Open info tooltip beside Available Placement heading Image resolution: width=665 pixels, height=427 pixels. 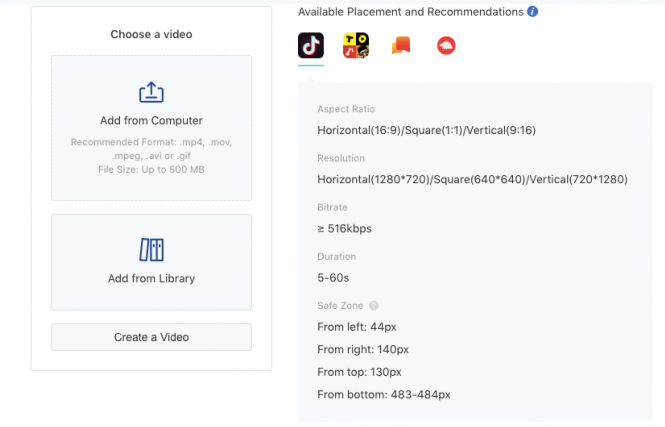[x=532, y=12]
